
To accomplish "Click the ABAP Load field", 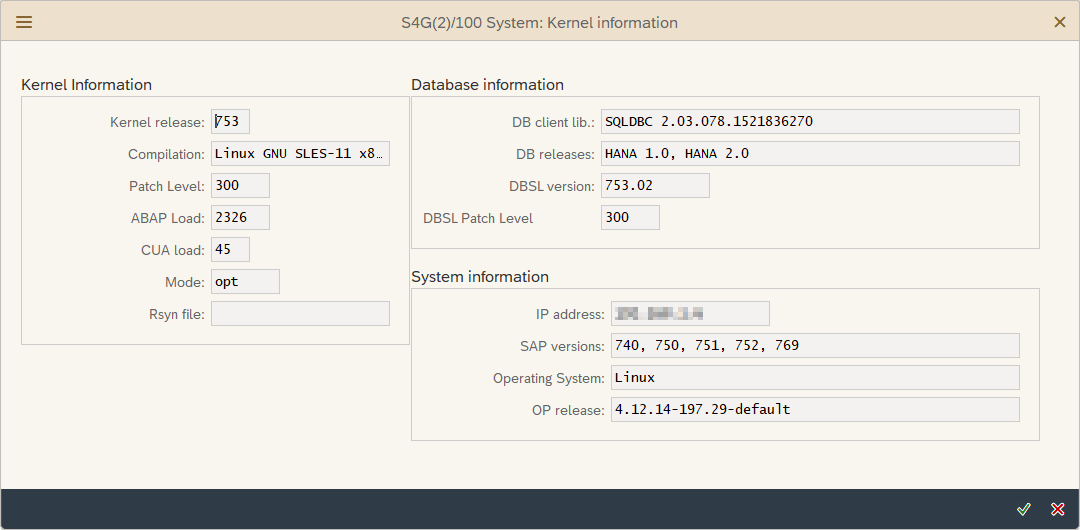I will click(x=240, y=218).
